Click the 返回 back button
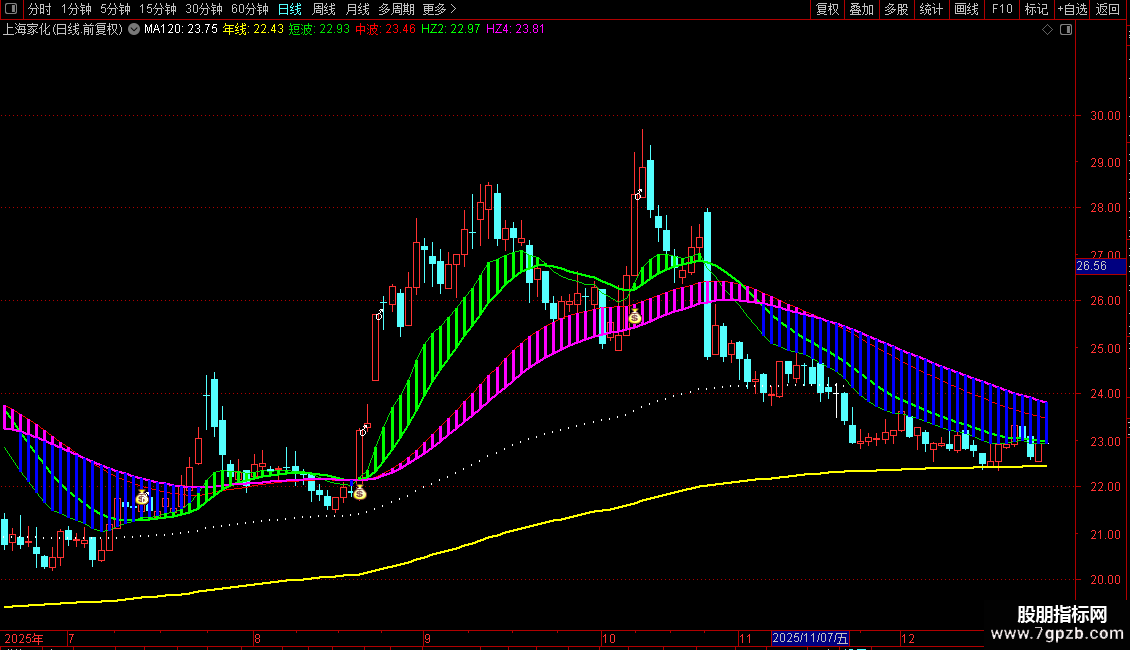This screenshot has width=1130, height=650. 1108,9
